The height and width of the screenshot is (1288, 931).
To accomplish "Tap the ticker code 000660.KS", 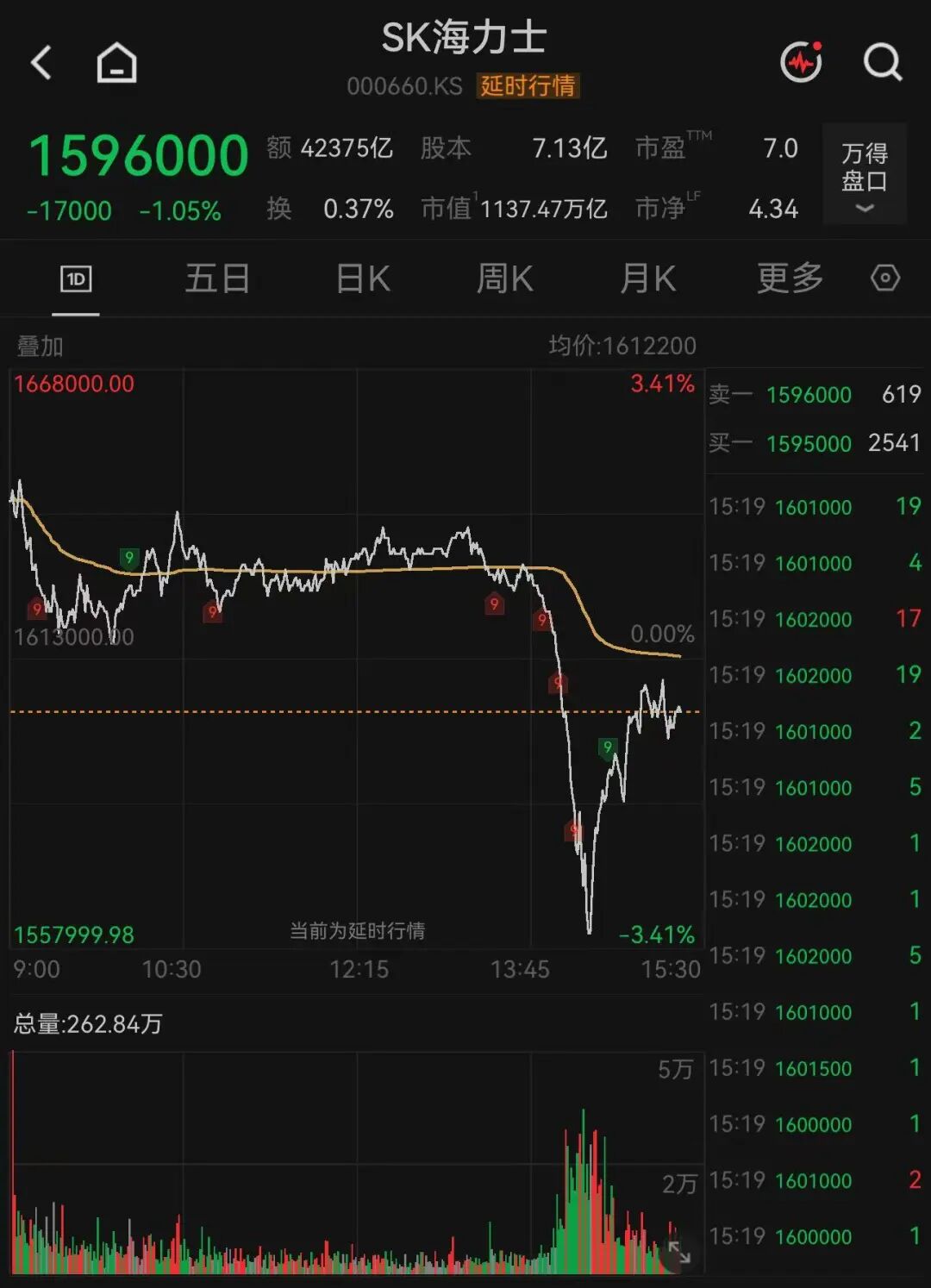I will [404, 86].
